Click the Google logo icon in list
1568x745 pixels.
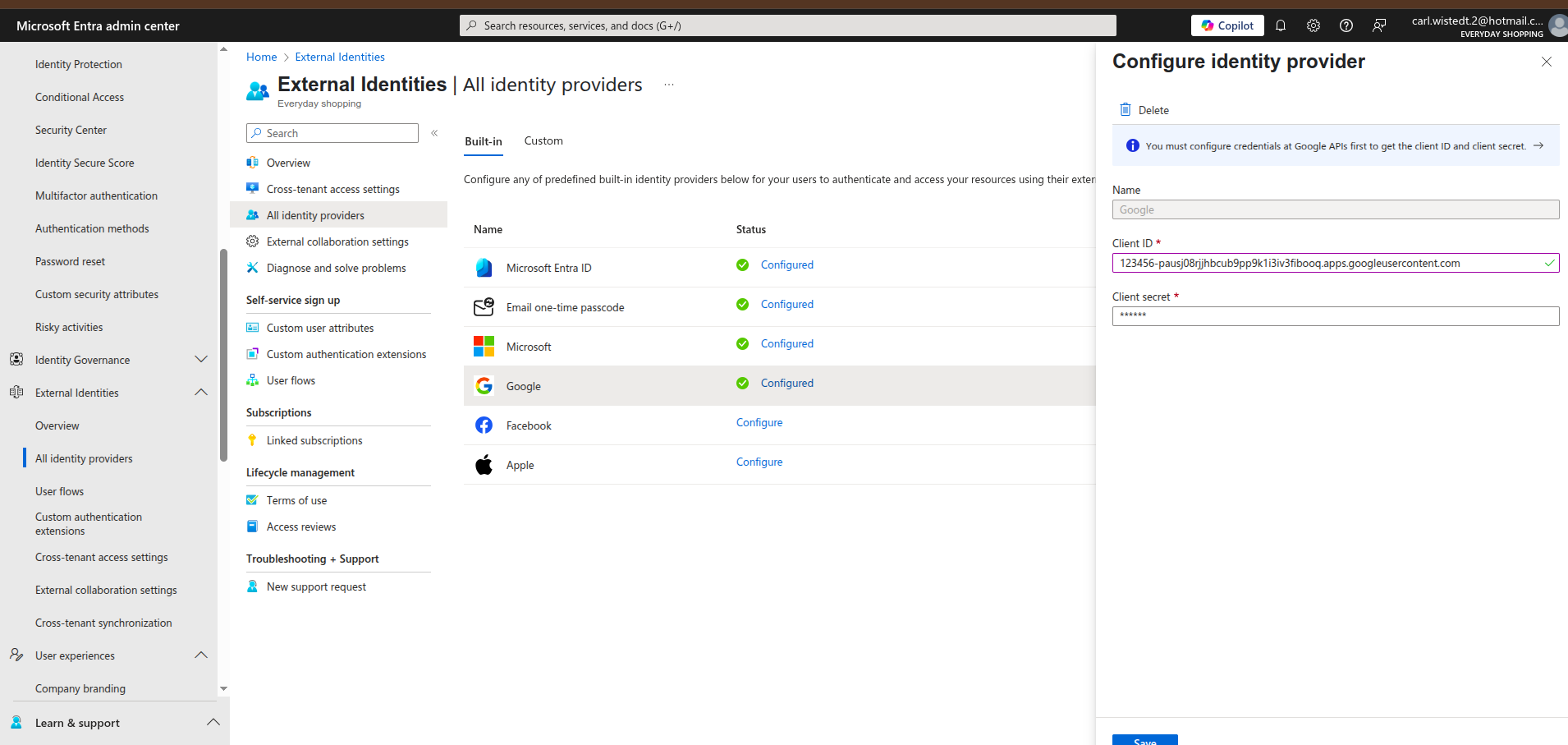(484, 386)
